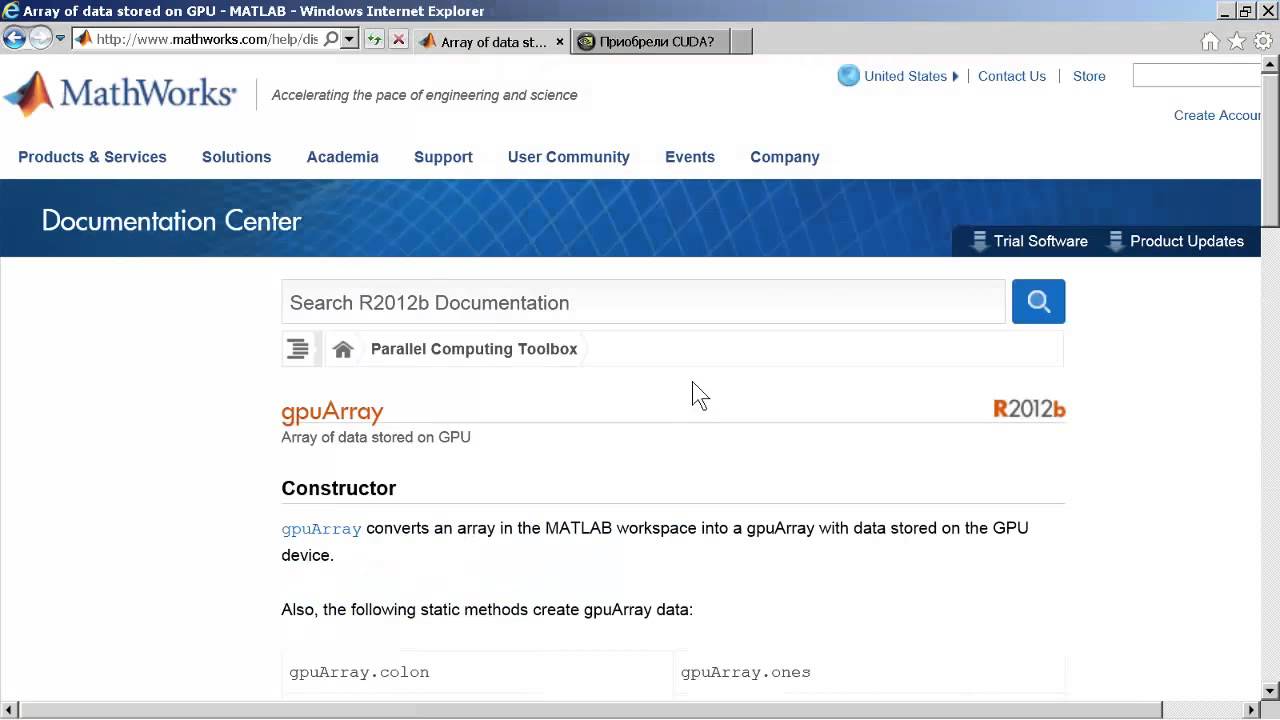This screenshot has height=720, width=1280.
Task: Click the horizontal scrollbar left arrow
Action: [x=9, y=710]
